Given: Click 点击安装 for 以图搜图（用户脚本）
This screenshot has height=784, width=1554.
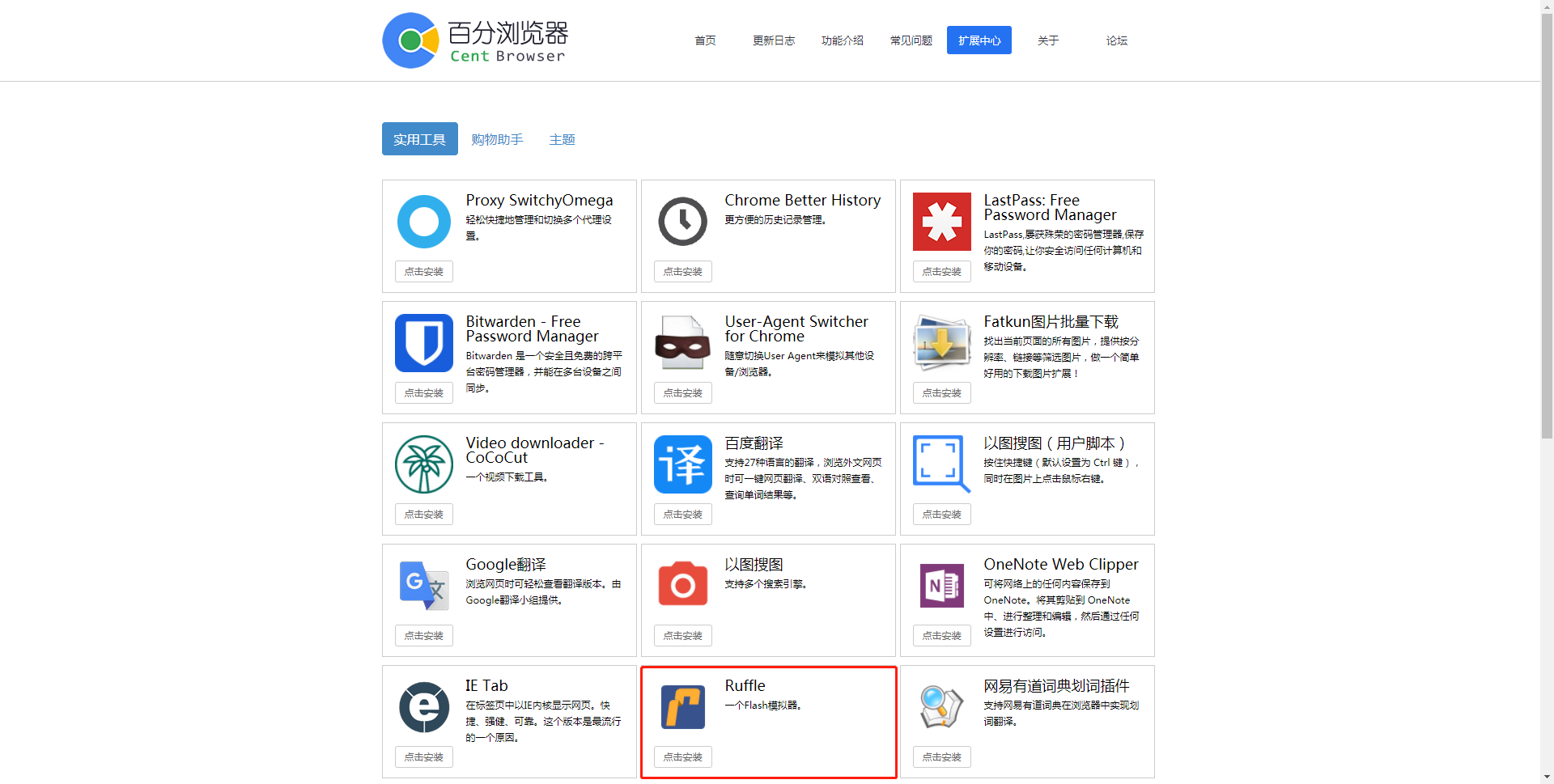Looking at the screenshot, I should [942, 515].
